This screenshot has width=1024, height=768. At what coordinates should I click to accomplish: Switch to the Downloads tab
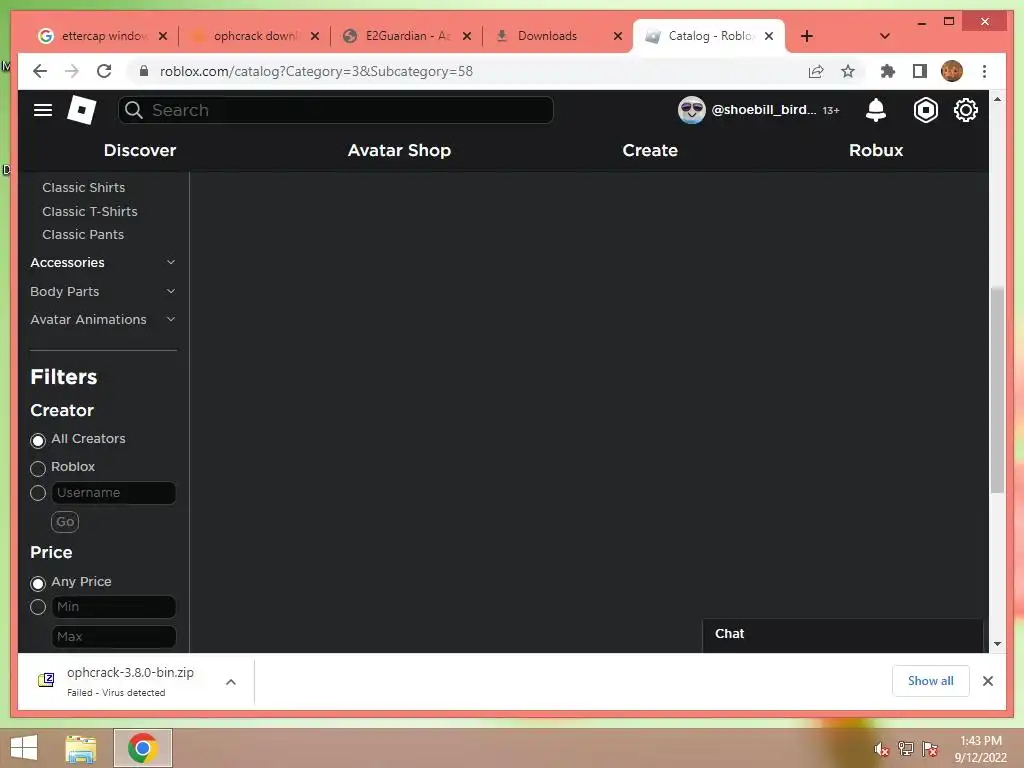pos(556,36)
